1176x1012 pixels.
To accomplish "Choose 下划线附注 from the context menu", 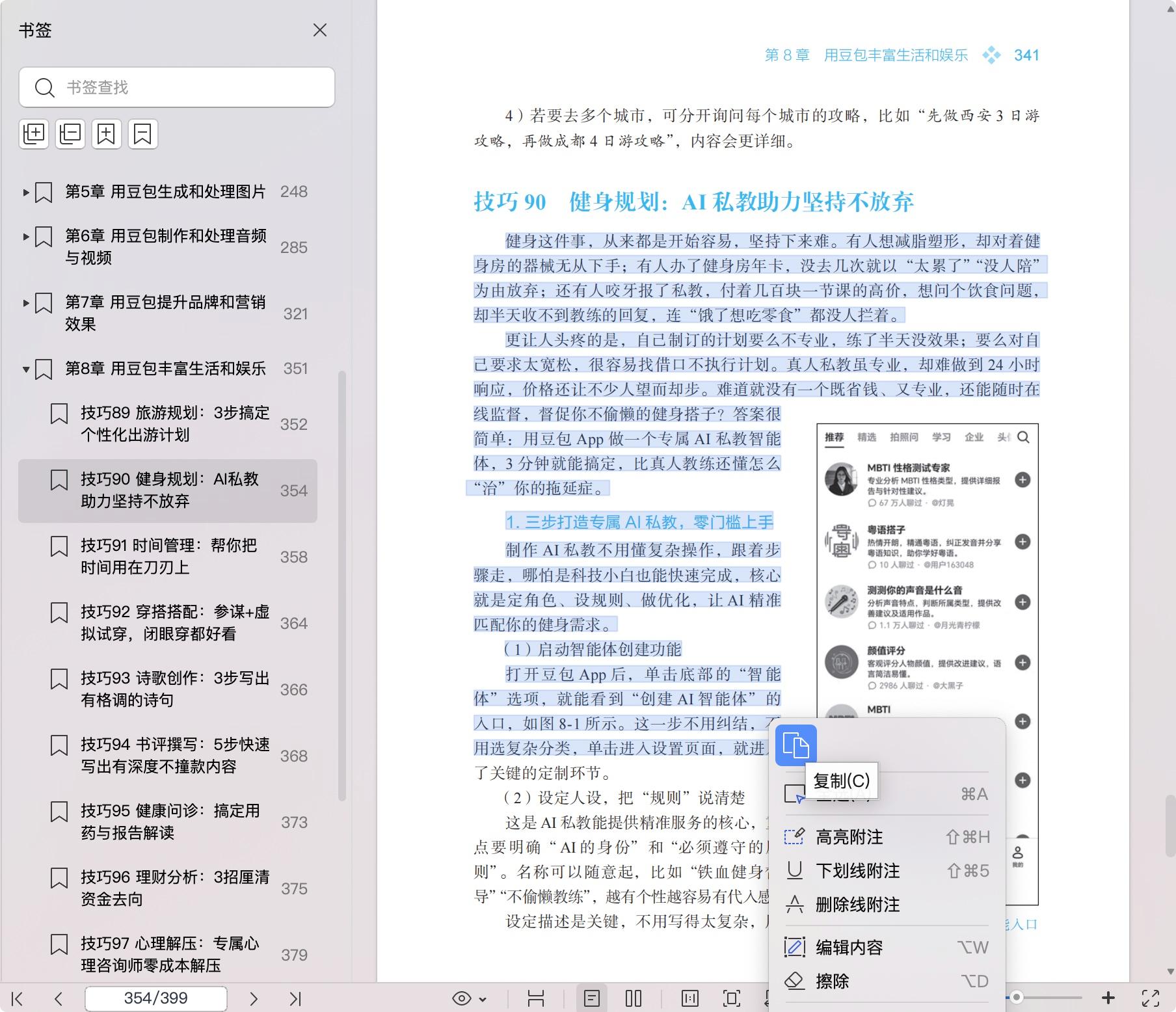I will (x=887, y=871).
